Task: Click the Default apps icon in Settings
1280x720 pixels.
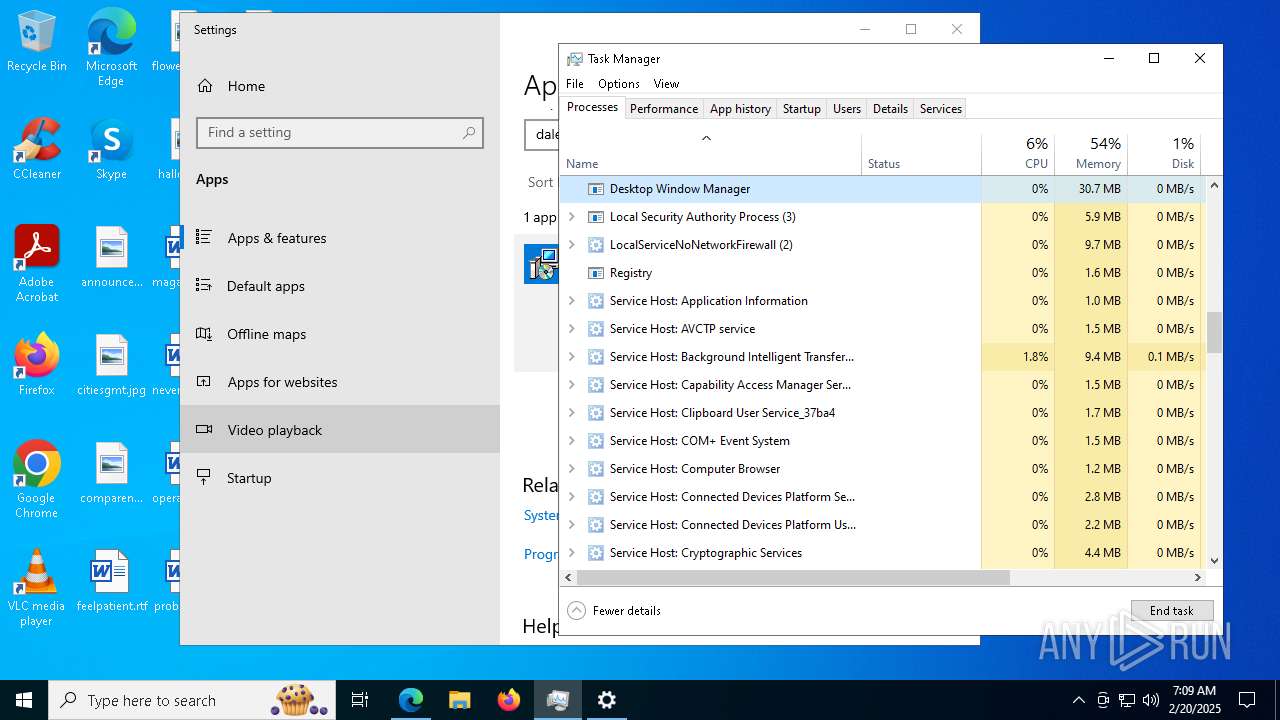Action: (x=204, y=286)
